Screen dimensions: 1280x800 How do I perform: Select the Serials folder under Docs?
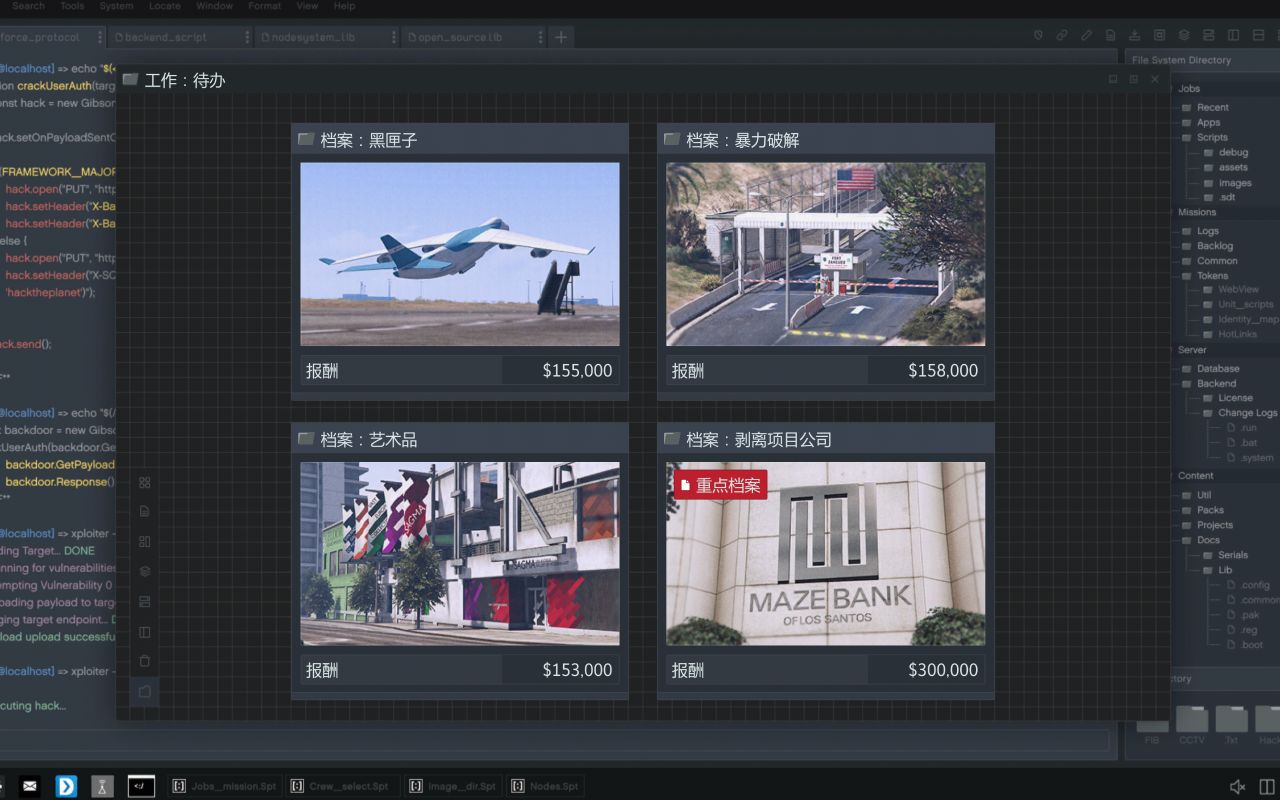coord(1225,555)
